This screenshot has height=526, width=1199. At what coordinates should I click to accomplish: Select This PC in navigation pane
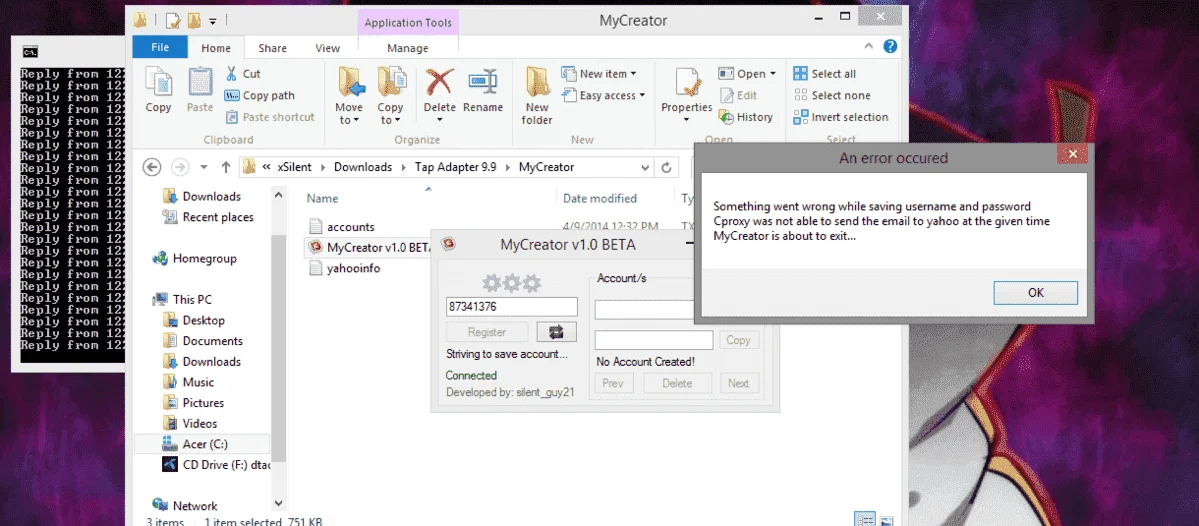pos(182,300)
